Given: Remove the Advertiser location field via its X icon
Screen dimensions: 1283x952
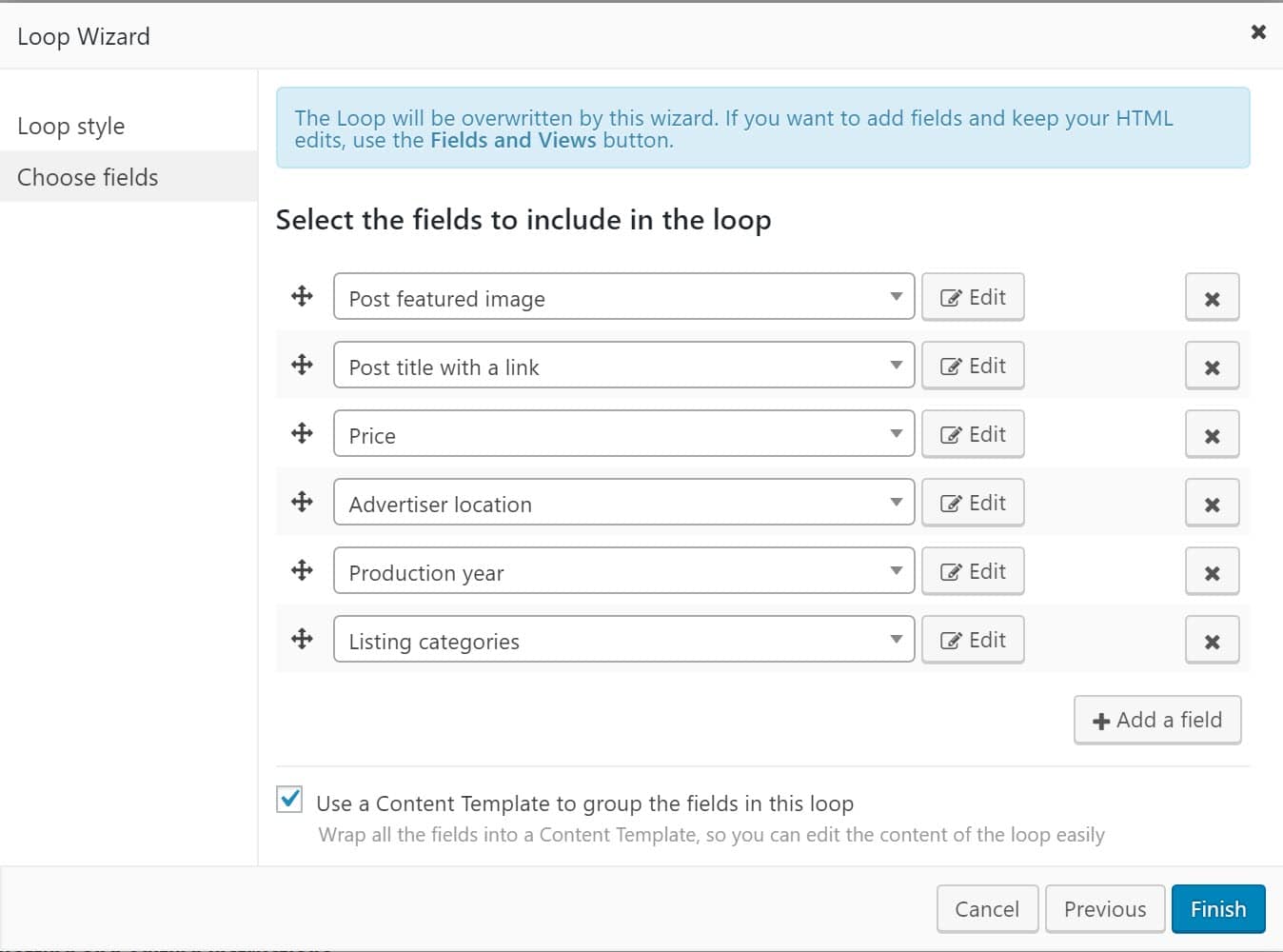Looking at the screenshot, I should point(1212,502).
